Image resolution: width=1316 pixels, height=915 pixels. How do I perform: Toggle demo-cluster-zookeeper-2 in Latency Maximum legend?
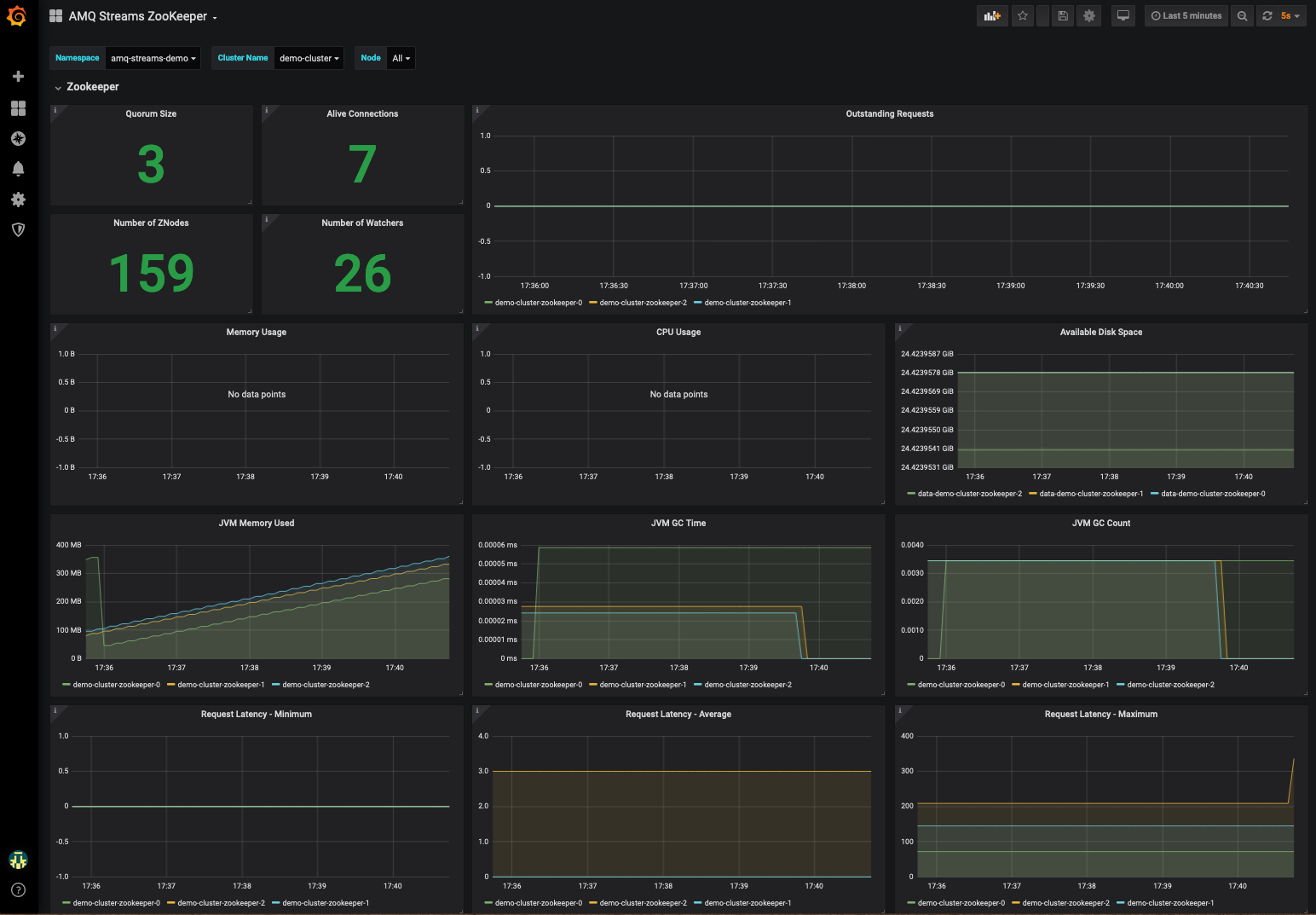(1066, 903)
